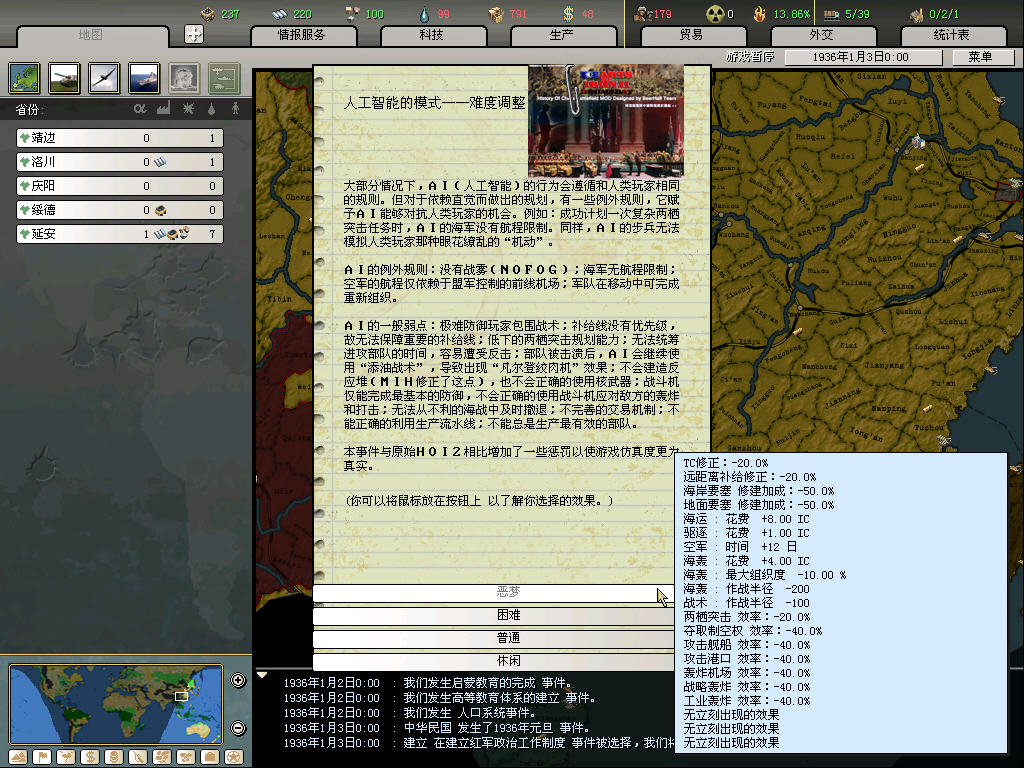Click the supplies crate icon showing 791

pyautogui.click(x=496, y=14)
